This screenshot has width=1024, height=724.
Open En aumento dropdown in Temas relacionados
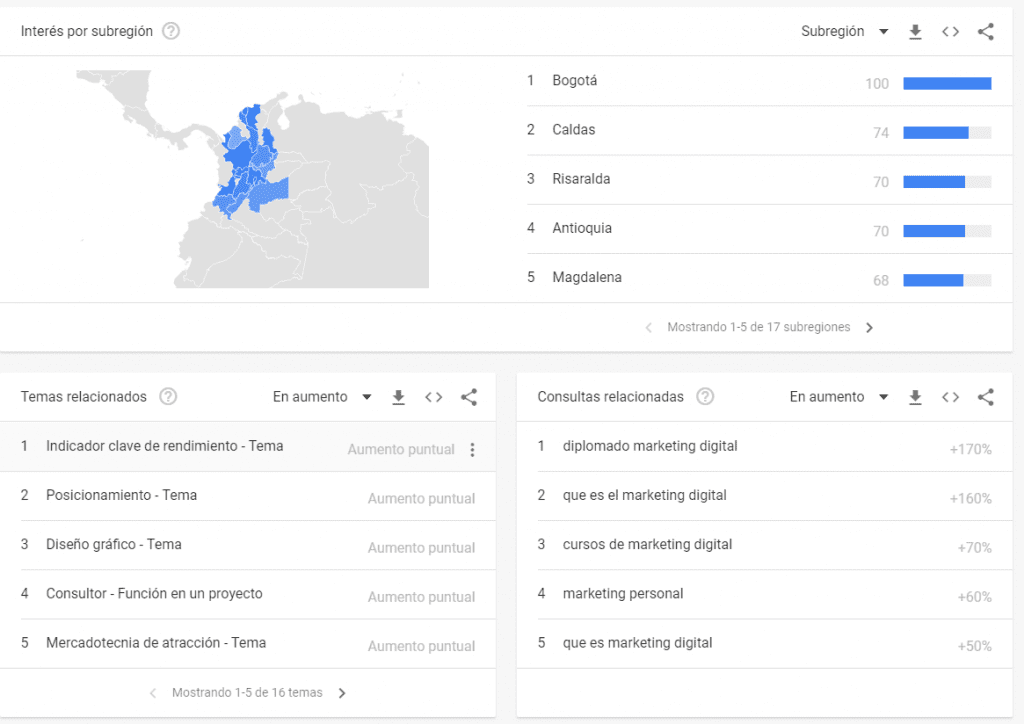322,397
